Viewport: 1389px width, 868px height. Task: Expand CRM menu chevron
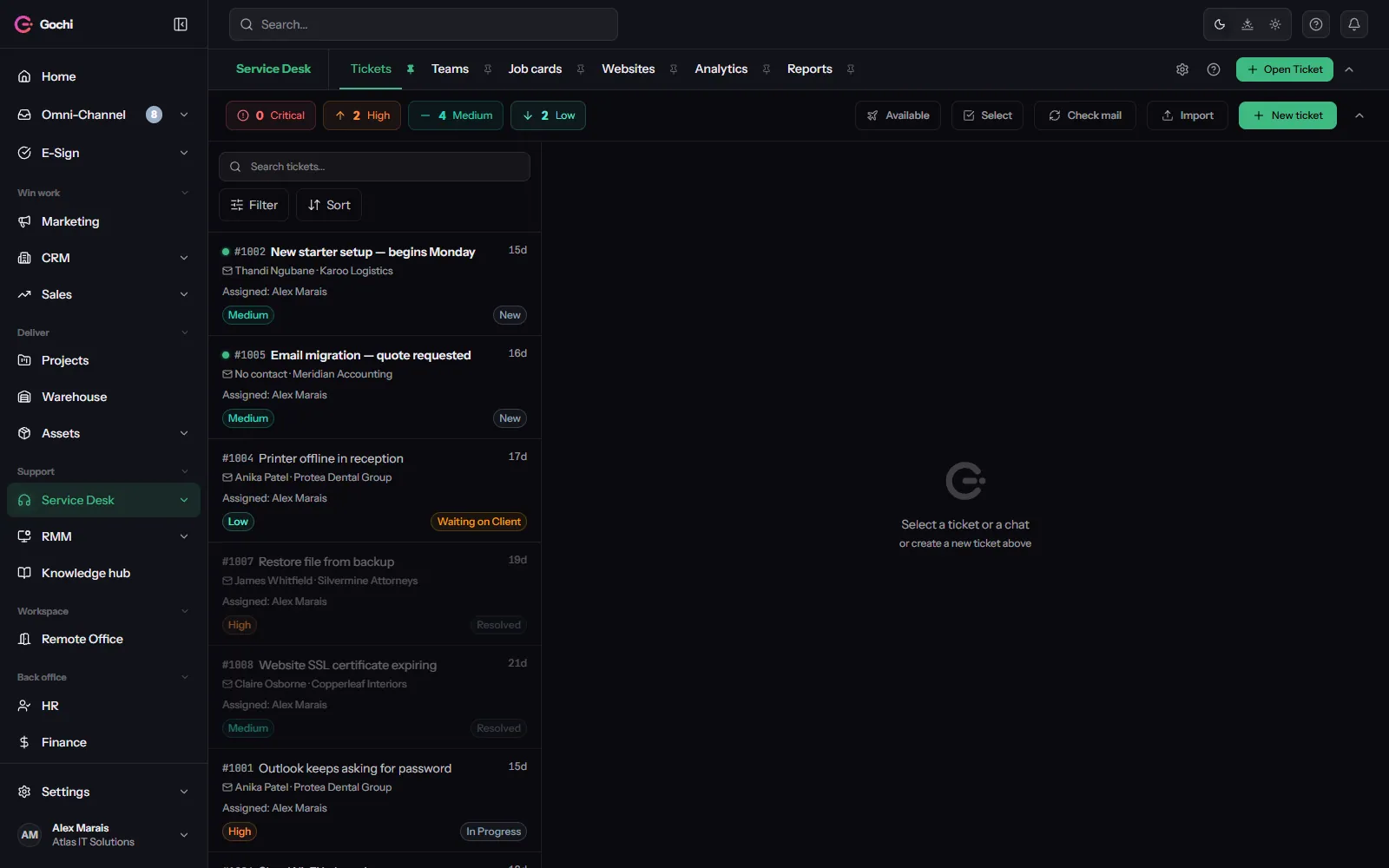pyautogui.click(x=184, y=258)
